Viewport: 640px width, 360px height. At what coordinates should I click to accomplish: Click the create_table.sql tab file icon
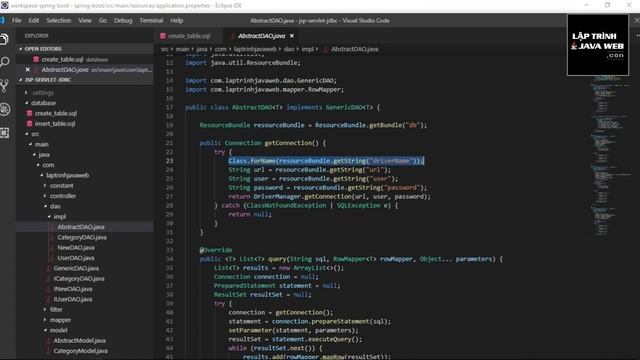[163, 36]
